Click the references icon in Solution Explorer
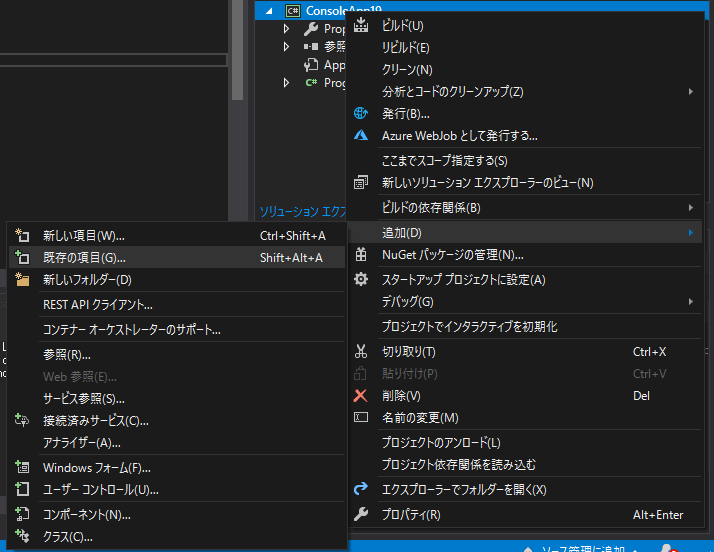Image resolution: width=714 pixels, height=552 pixels. [311, 46]
